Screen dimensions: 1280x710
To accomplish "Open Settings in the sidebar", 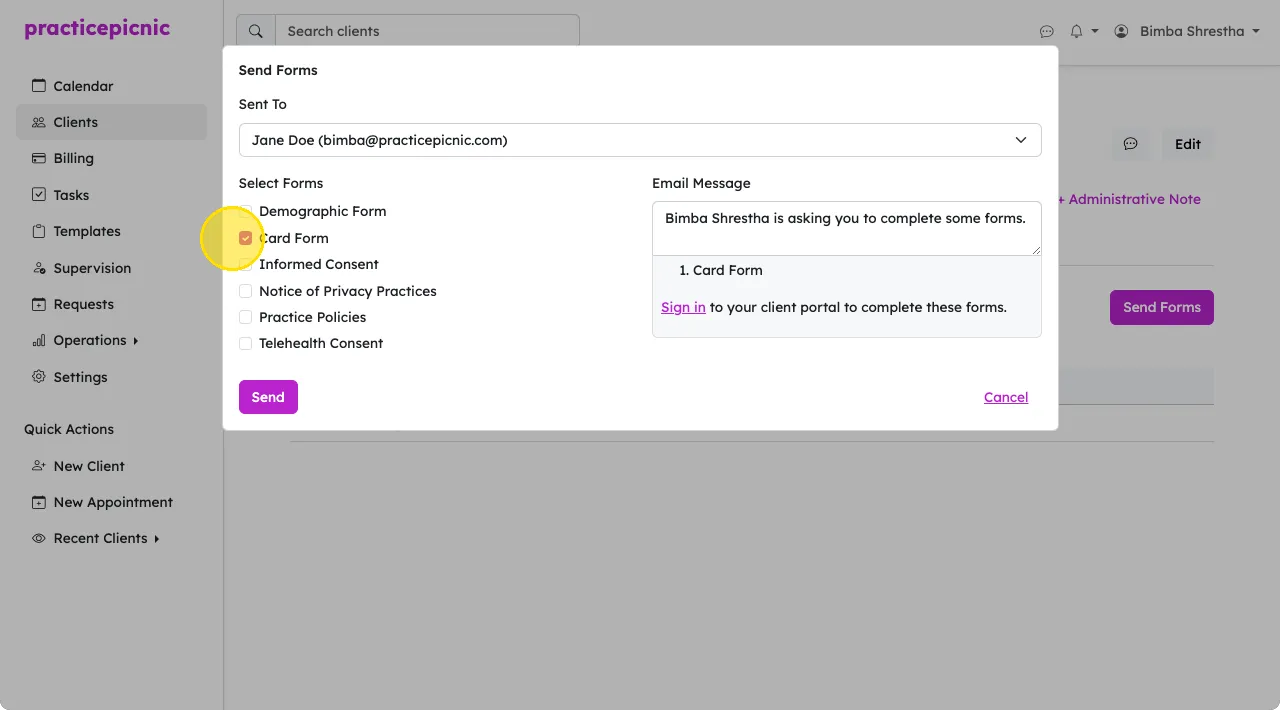I will (x=111, y=377).
